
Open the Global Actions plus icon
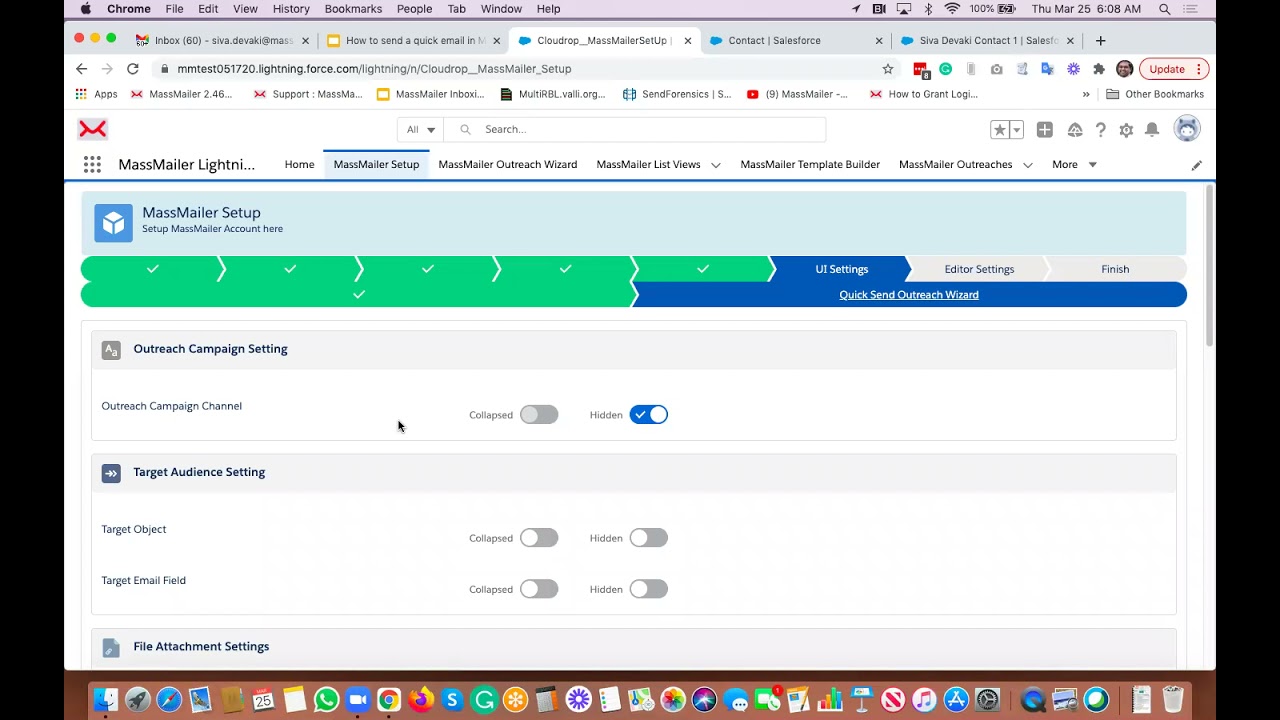1044,130
